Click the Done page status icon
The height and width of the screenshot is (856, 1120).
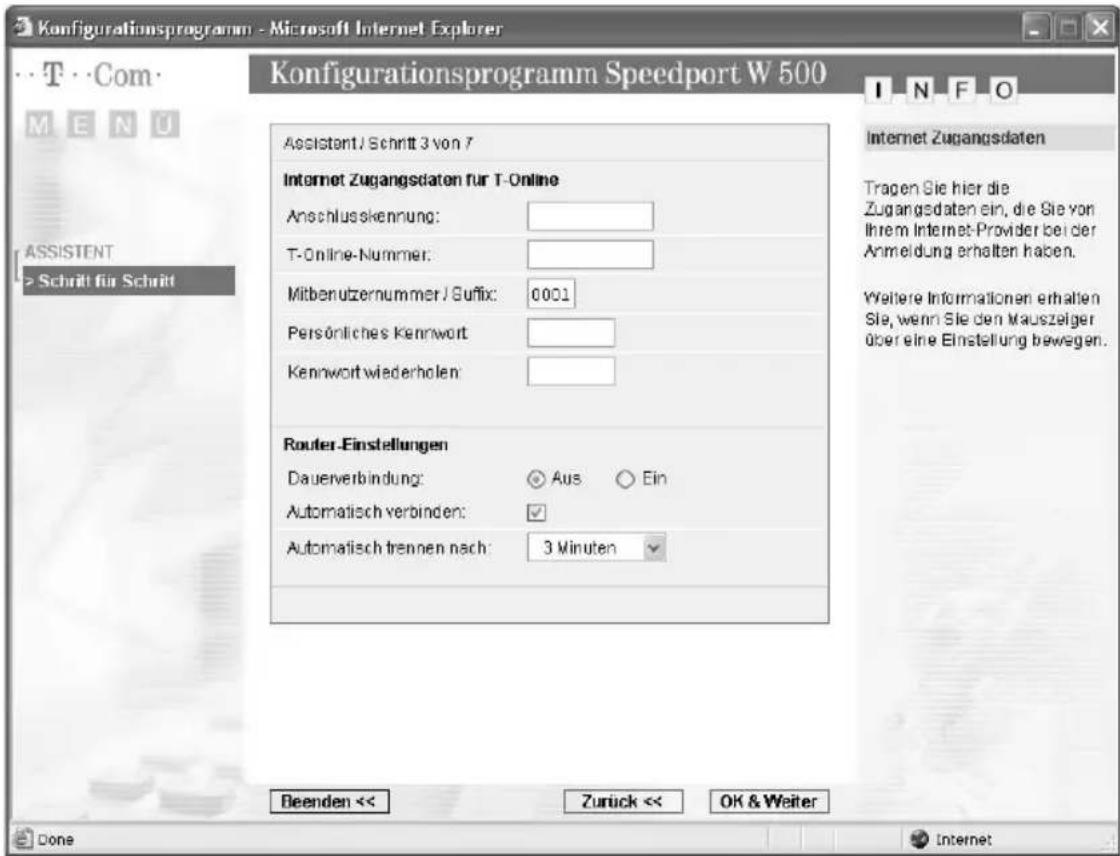pyautogui.click(x=23, y=840)
